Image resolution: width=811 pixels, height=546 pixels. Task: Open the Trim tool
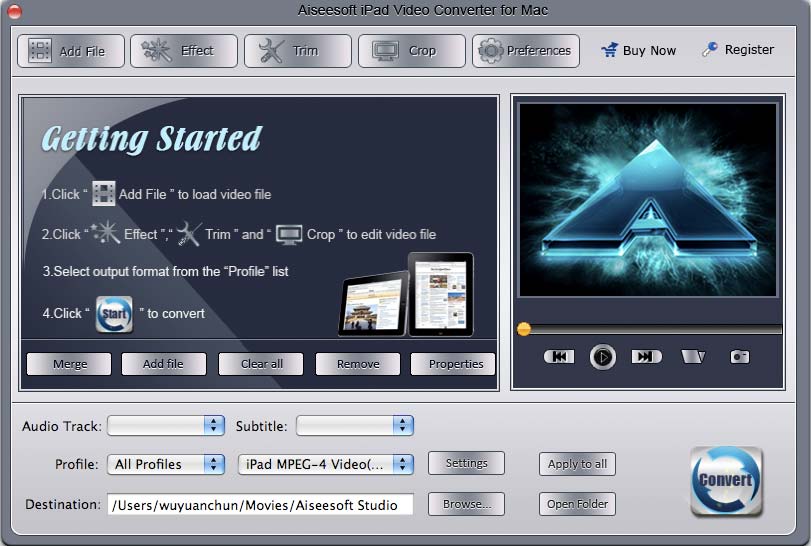(298, 51)
